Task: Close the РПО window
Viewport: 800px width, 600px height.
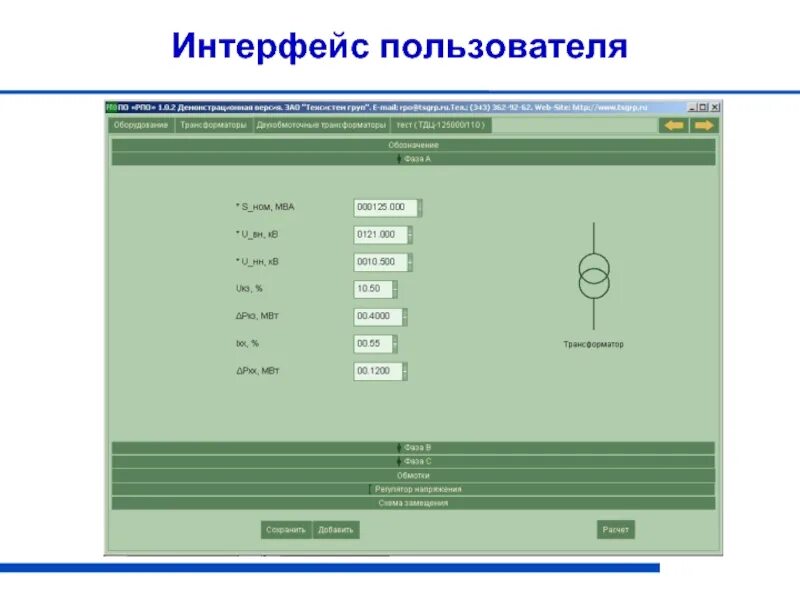Action: 715,107
